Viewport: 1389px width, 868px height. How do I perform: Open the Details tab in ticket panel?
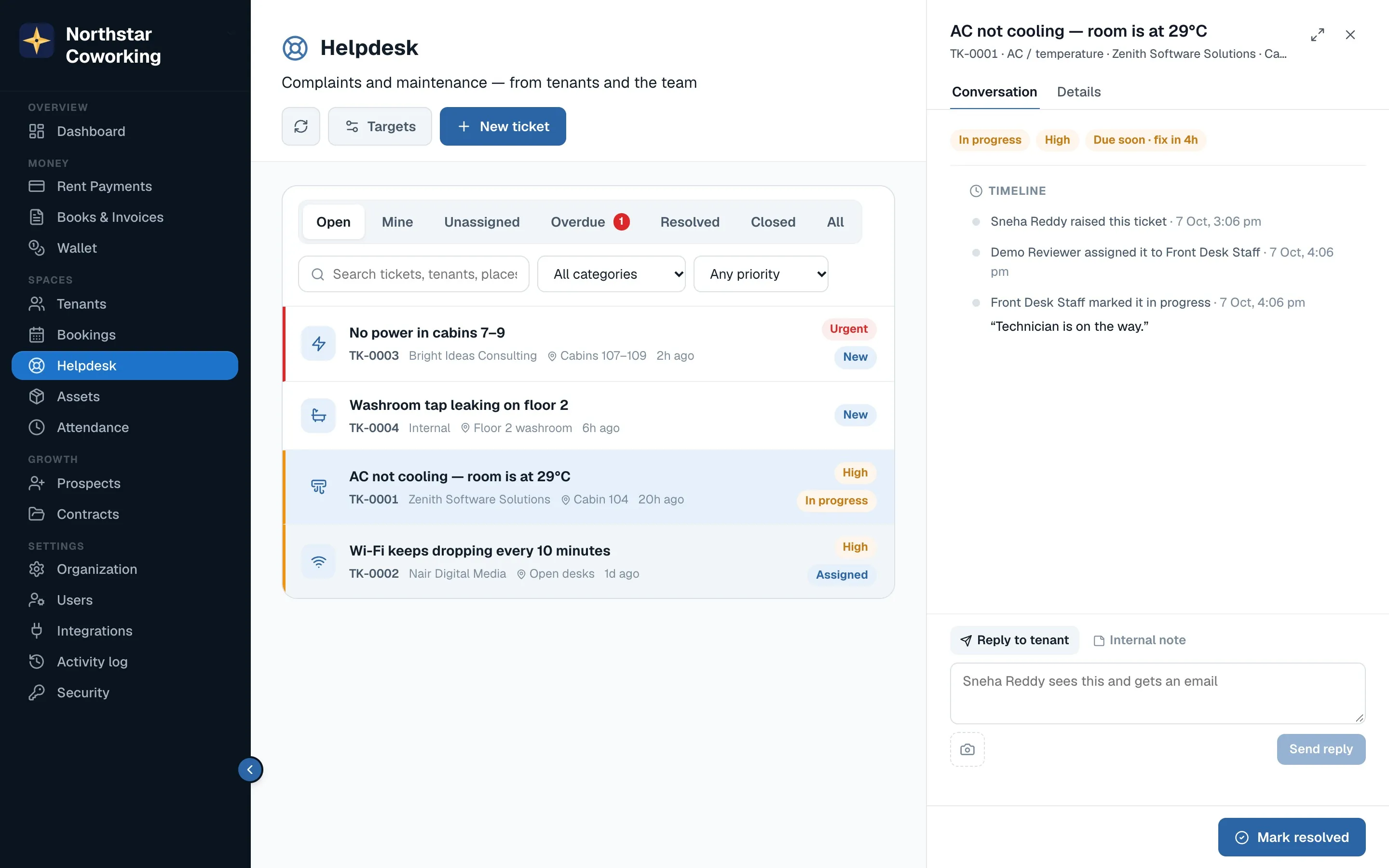tap(1078, 92)
